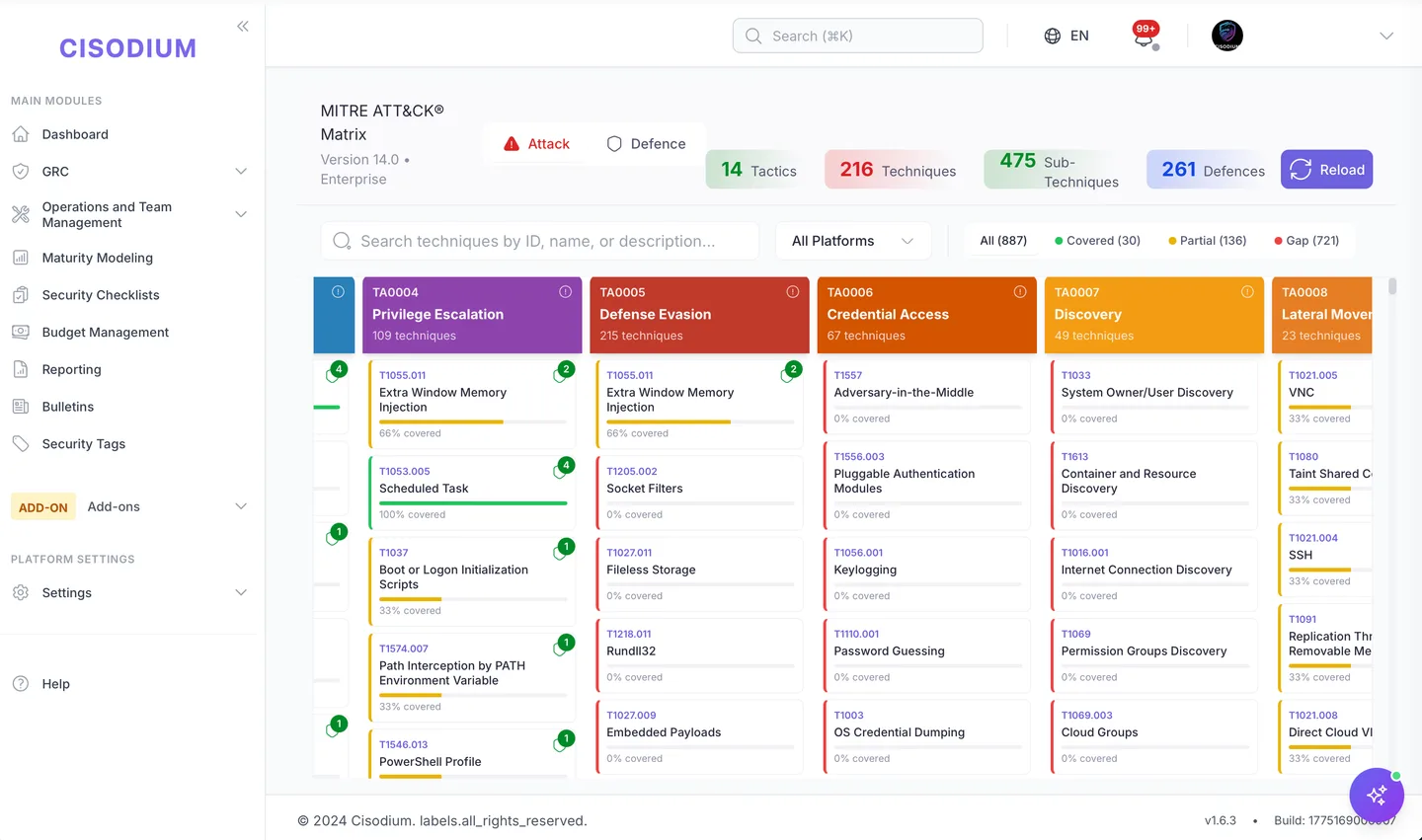The width and height of the screenshot is (1422, 840).
Task: Expand the Settings menu
Action: (241, 592)
